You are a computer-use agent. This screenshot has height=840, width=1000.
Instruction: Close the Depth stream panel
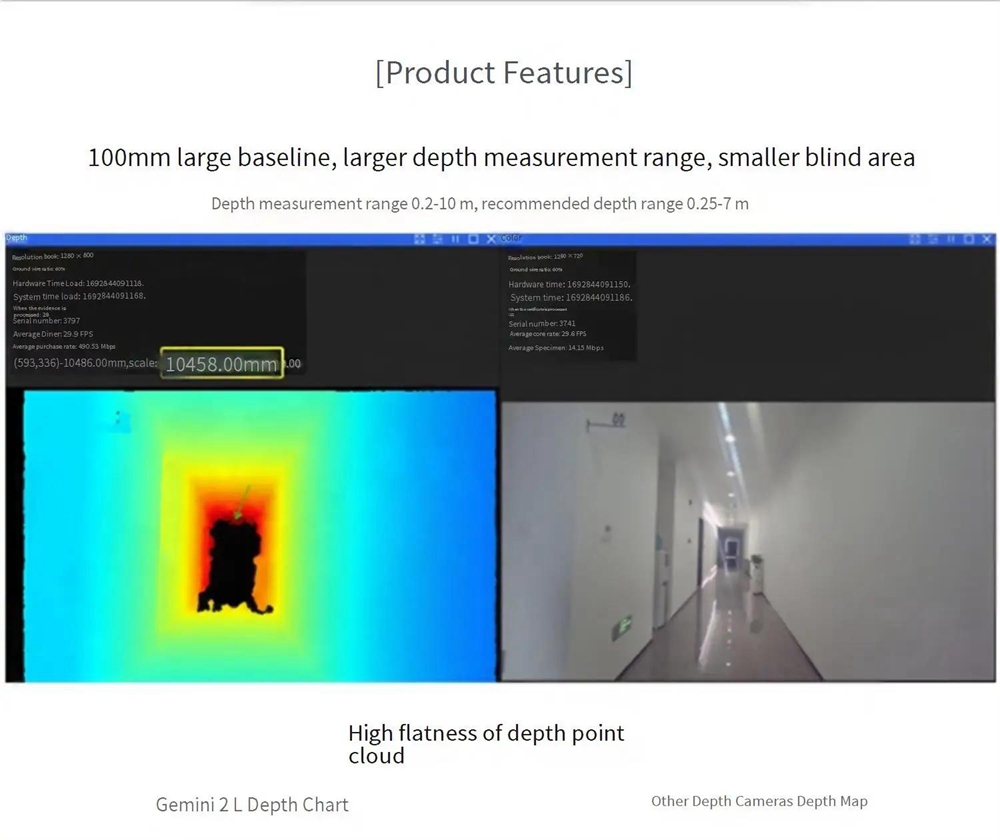point(491,239)
